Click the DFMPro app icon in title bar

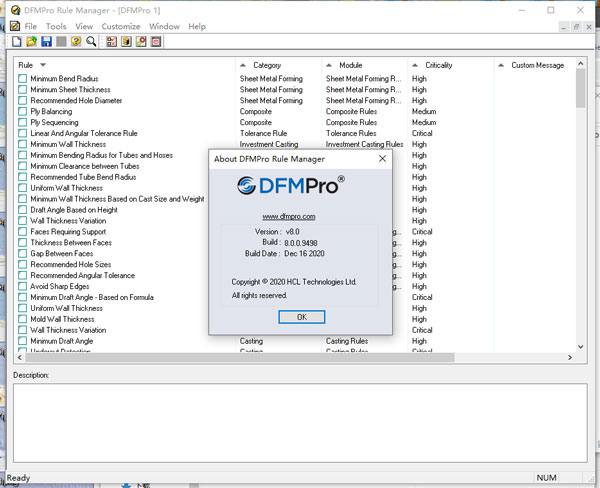pos(10,9)
